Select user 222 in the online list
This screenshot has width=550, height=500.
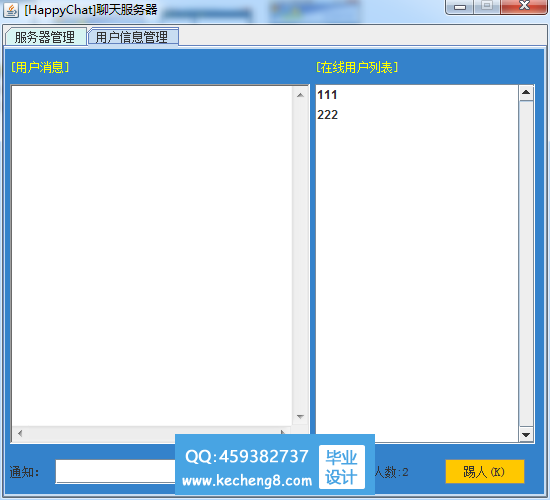[417, 115]
